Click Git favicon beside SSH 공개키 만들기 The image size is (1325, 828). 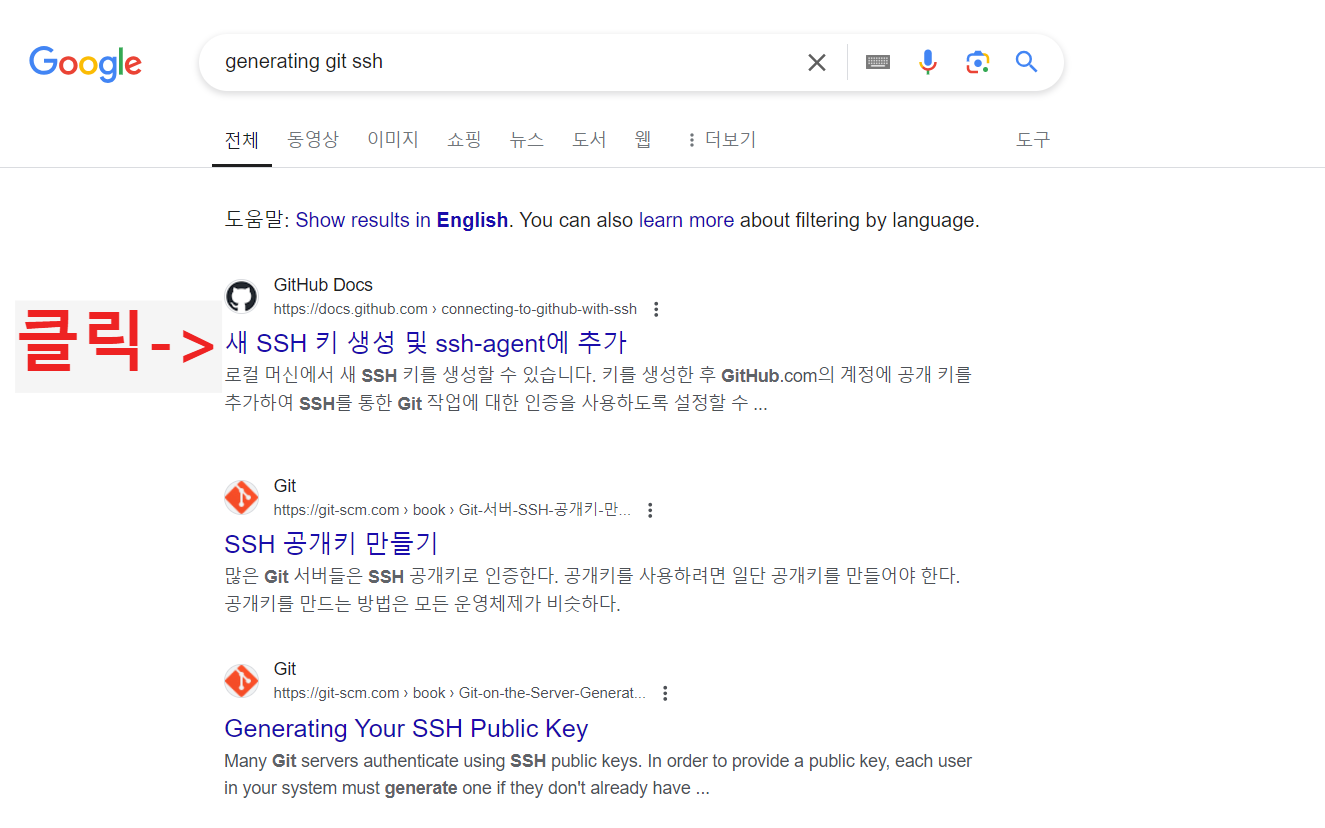click(241, 497)
